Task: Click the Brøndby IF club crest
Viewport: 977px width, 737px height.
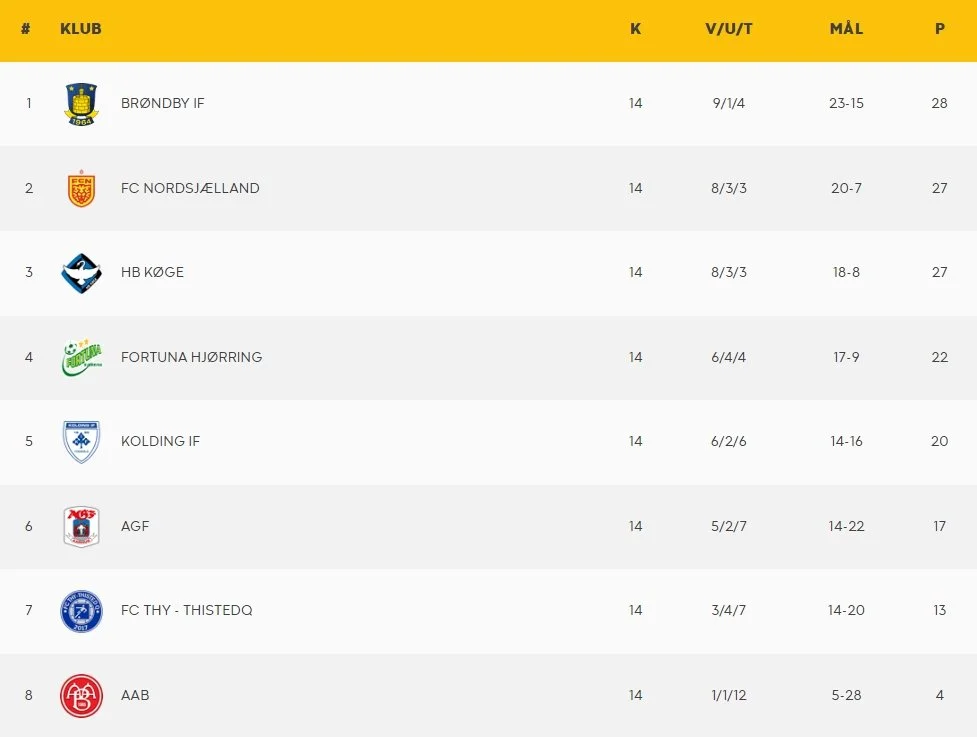Action: point(82,104)
